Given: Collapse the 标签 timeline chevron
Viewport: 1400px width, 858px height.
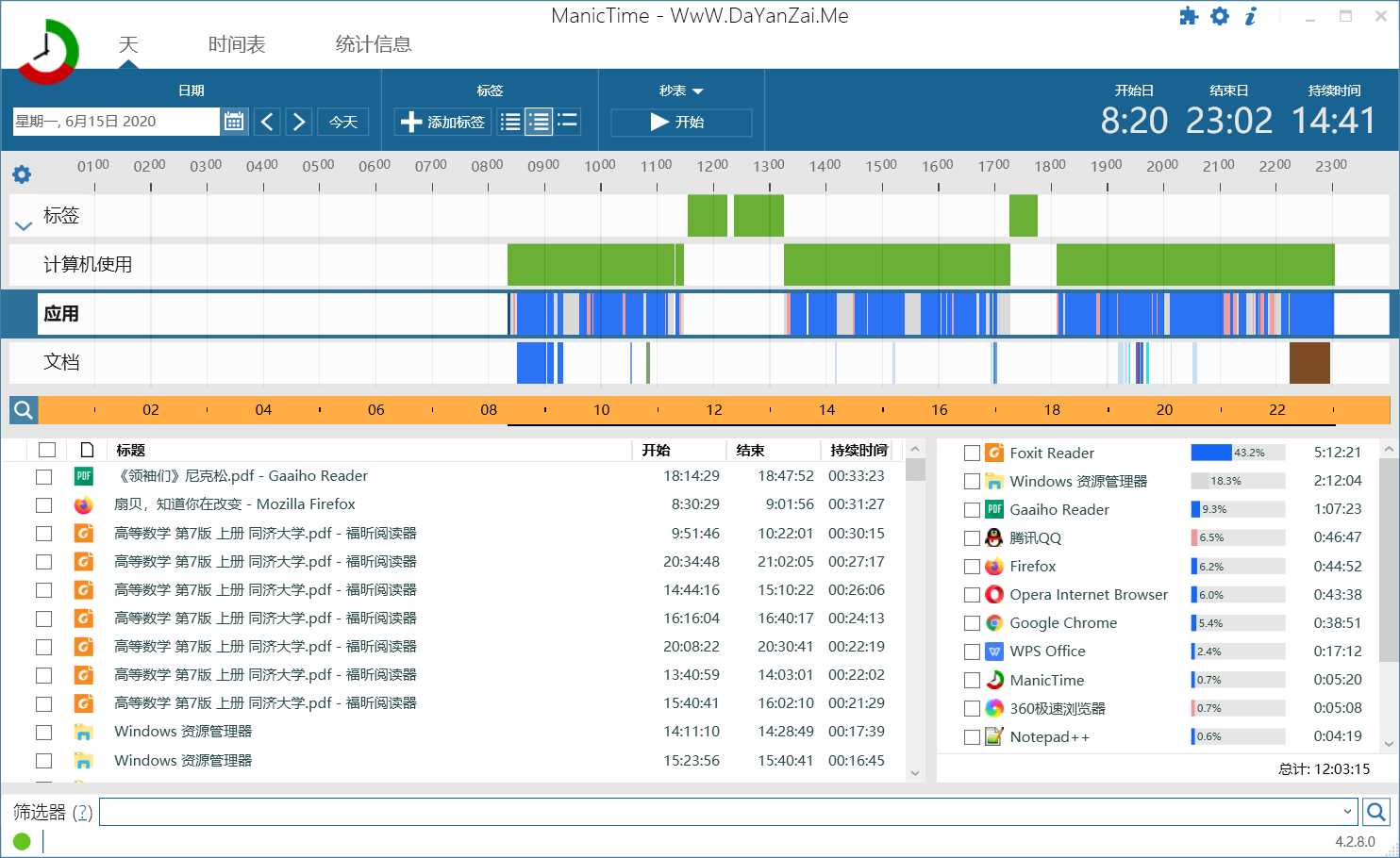Looking at the screenshot, I should pos(24,225).
